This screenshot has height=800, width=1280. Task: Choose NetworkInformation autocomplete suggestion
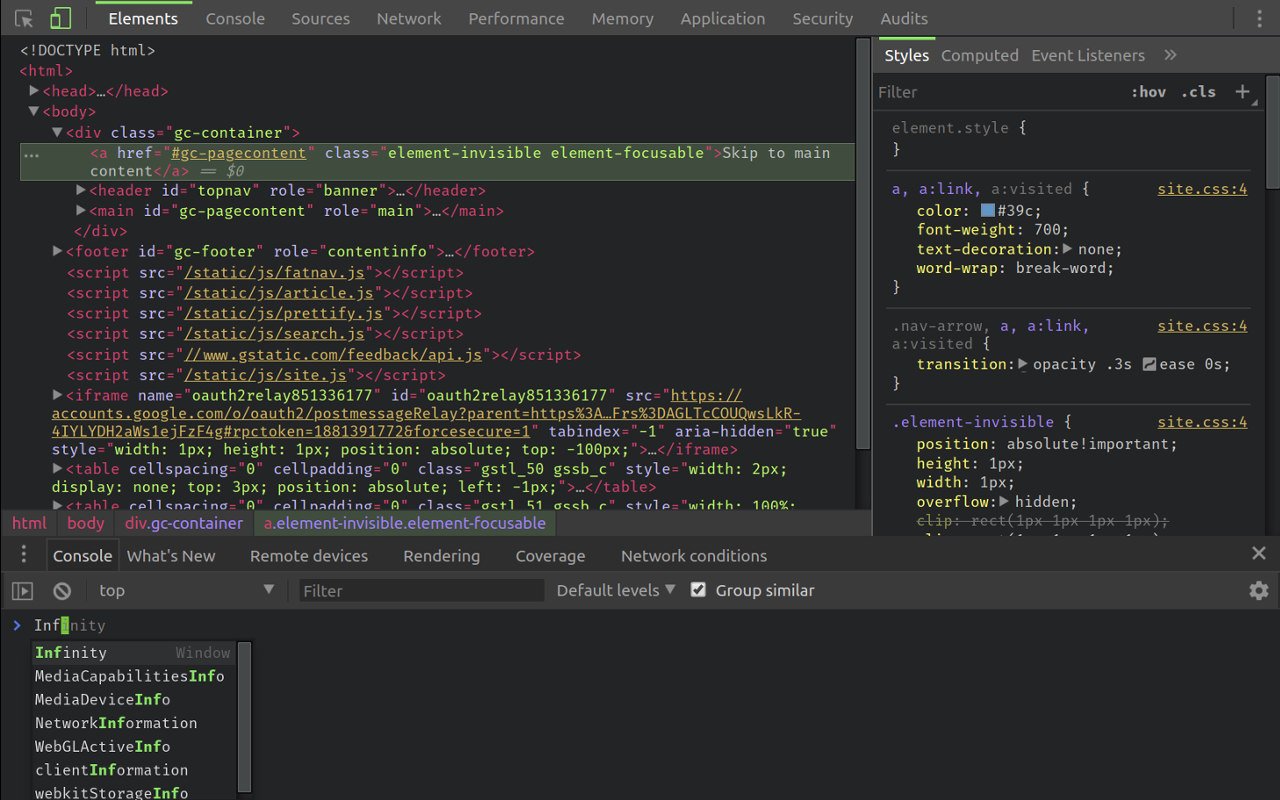pos(133,723)
